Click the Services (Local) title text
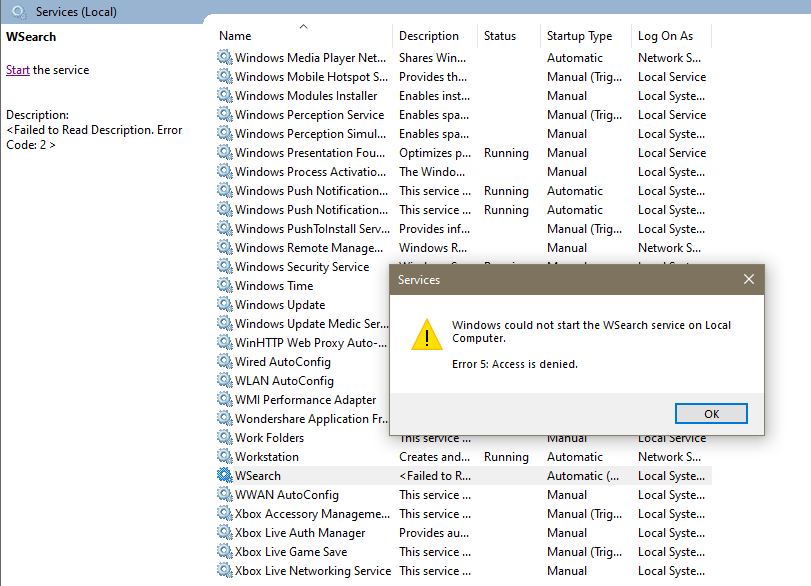The height and width of the screenshot is (586, 811). pyautogui.click(x=76, y=12)
